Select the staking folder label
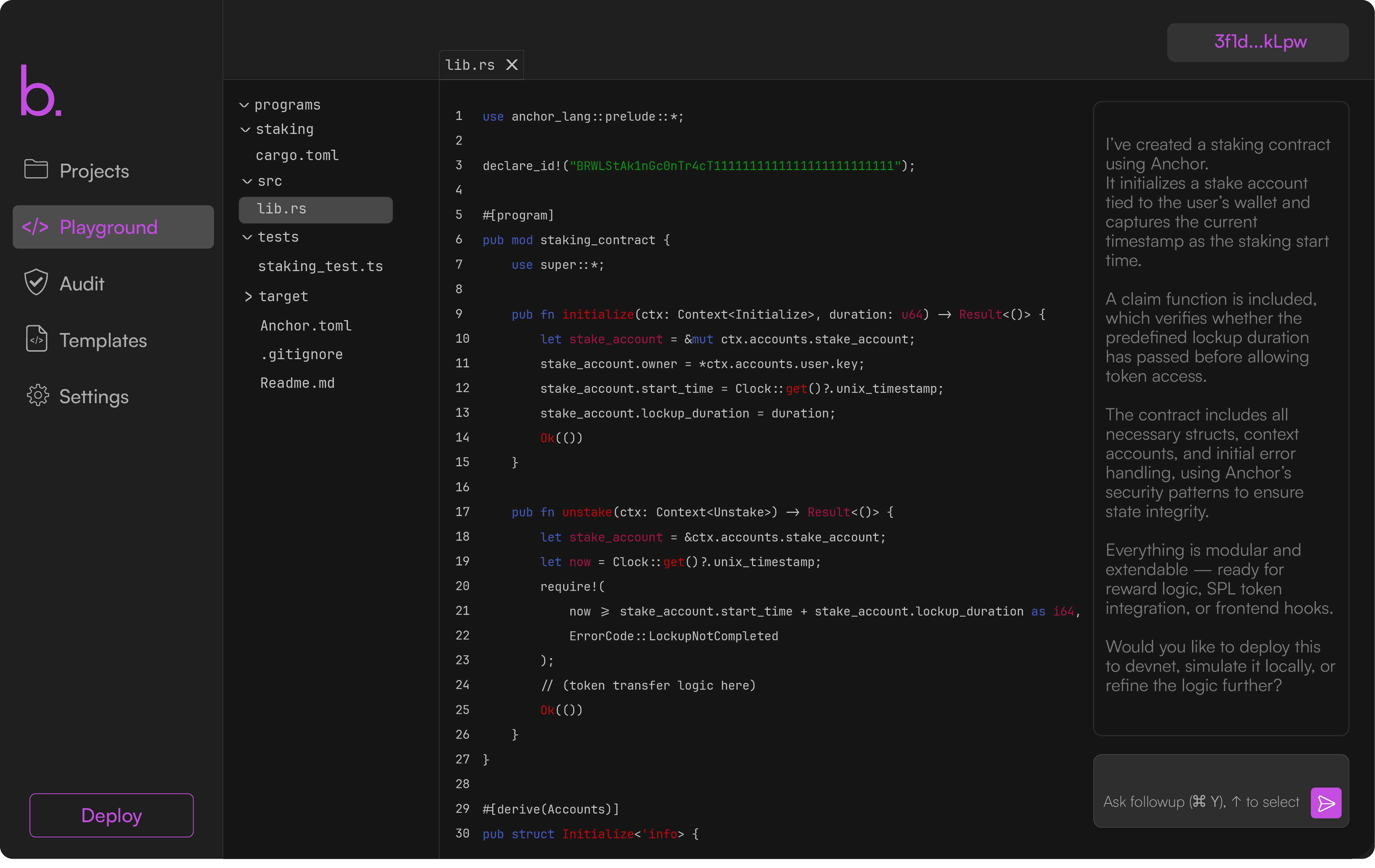The height and width of the screenshot is (868, 1375). (x=284, y=130)
